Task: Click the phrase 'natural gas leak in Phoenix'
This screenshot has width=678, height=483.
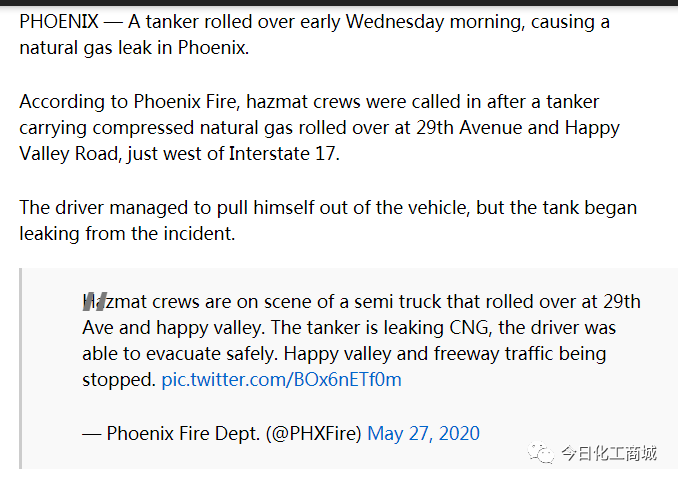Action: 134,48
